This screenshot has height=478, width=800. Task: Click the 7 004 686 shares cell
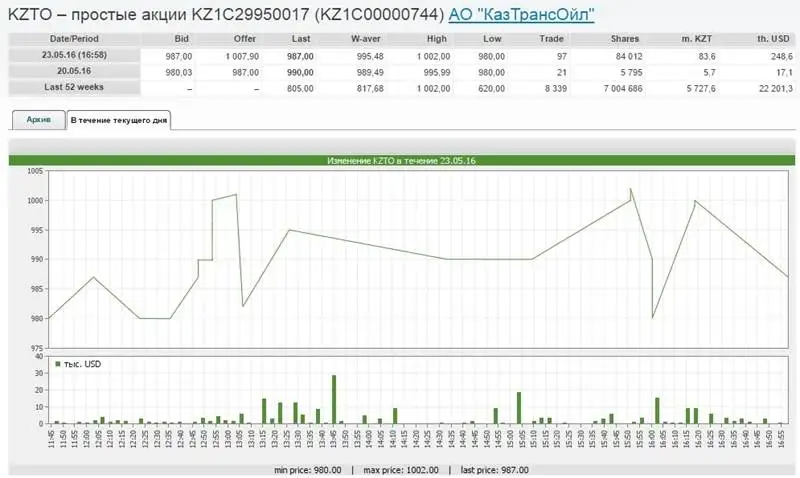[x=618, y=90]
